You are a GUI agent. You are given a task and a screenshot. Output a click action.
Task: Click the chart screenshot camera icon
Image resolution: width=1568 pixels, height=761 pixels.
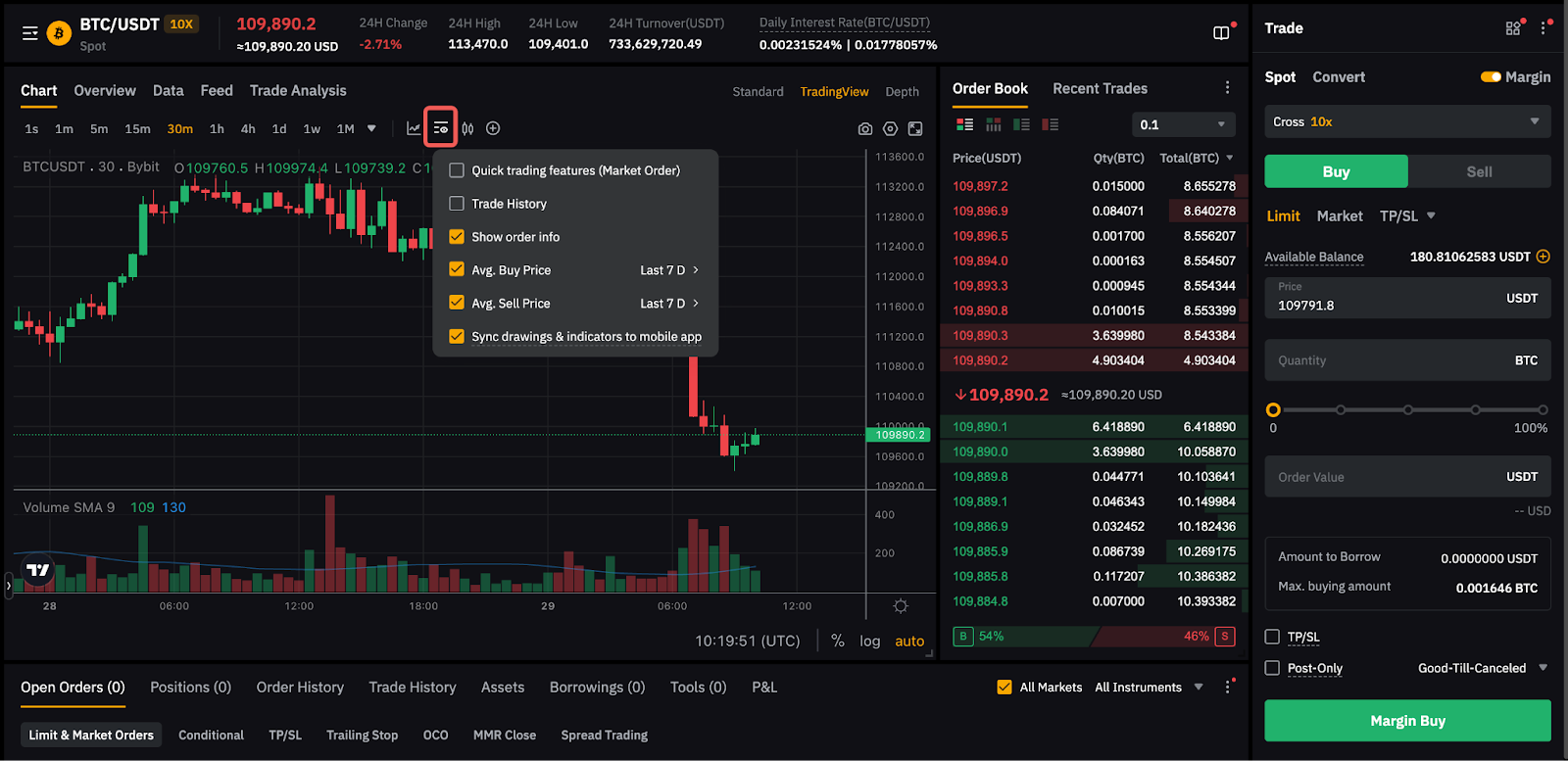click(x=864, y=128)
